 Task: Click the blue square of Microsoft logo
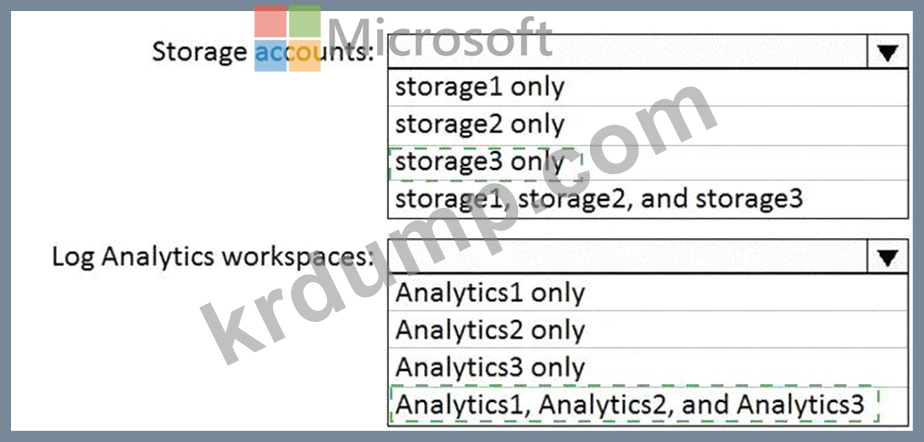pyautogui.click(x=270, y=56)
